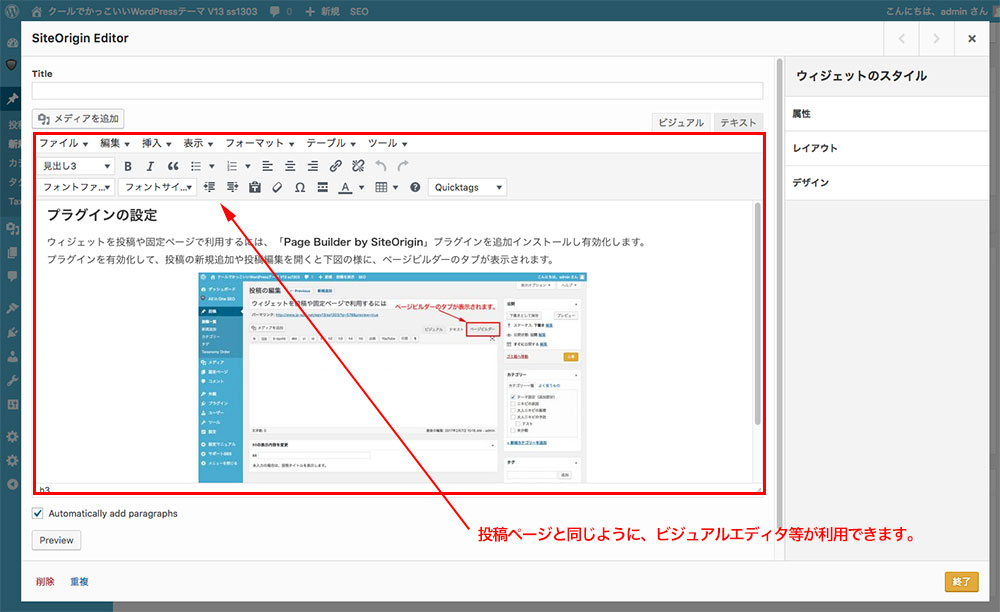Open comments bubble icon in admin bar
1000x612 pixels.
(274, 11)
